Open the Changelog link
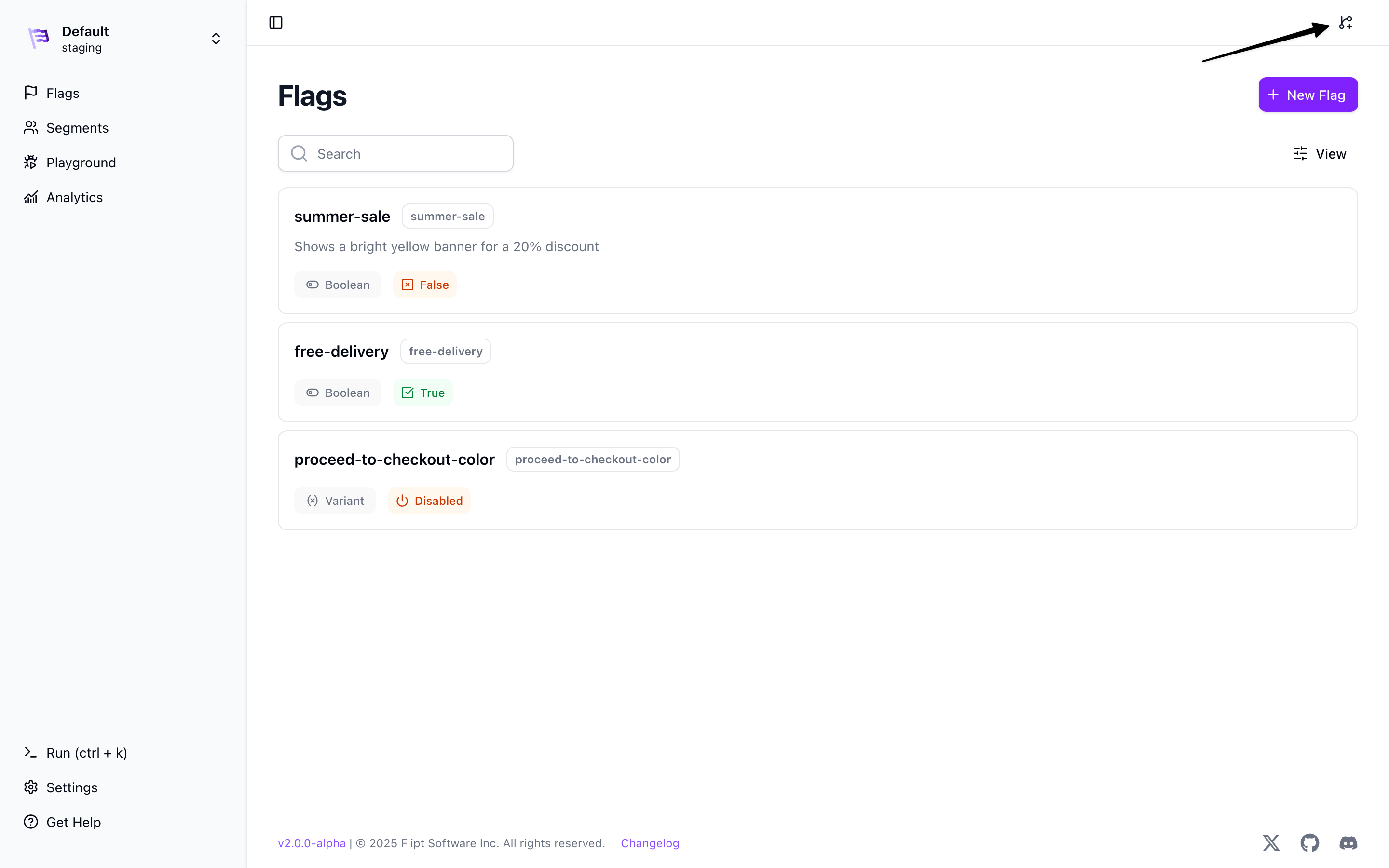Screen dimensions: 1389x868 (650, 843)
